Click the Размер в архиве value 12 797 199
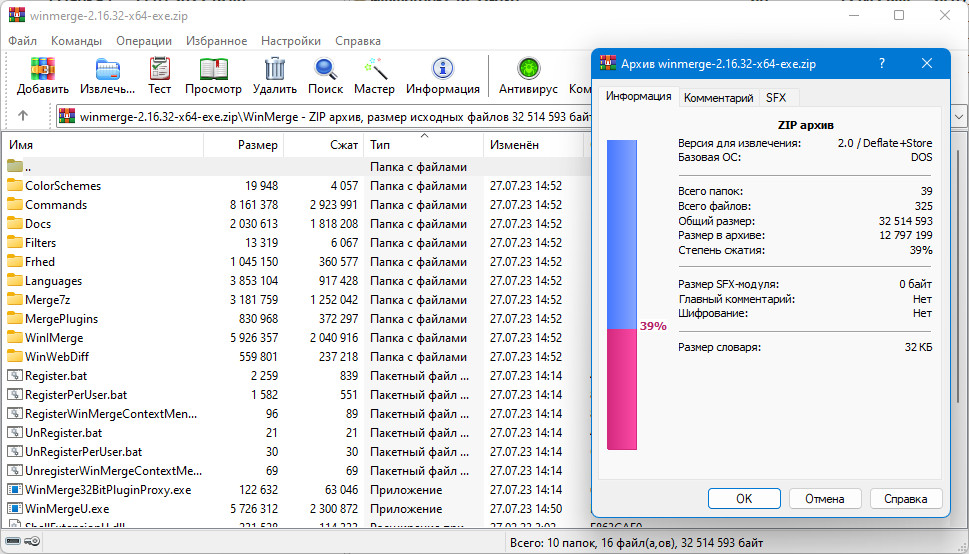The height and width of the screenshot is (554, 969). (x=905, y=236)
